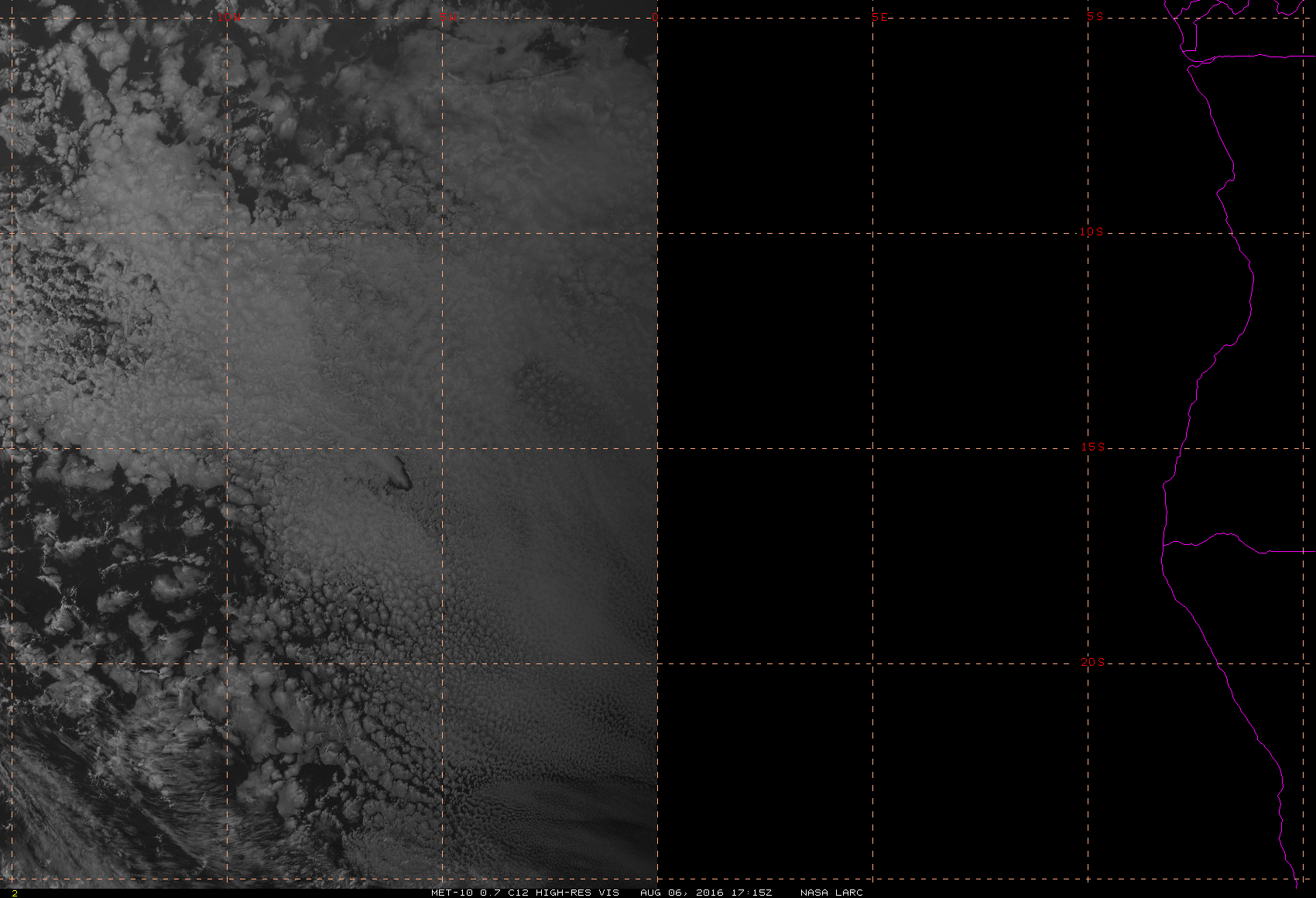This screenshot has height=898, width=1316.
Task: Click the "MET-10 0.7 C12 HIGH-RES VIS" caption
Action: coord(525,893)
